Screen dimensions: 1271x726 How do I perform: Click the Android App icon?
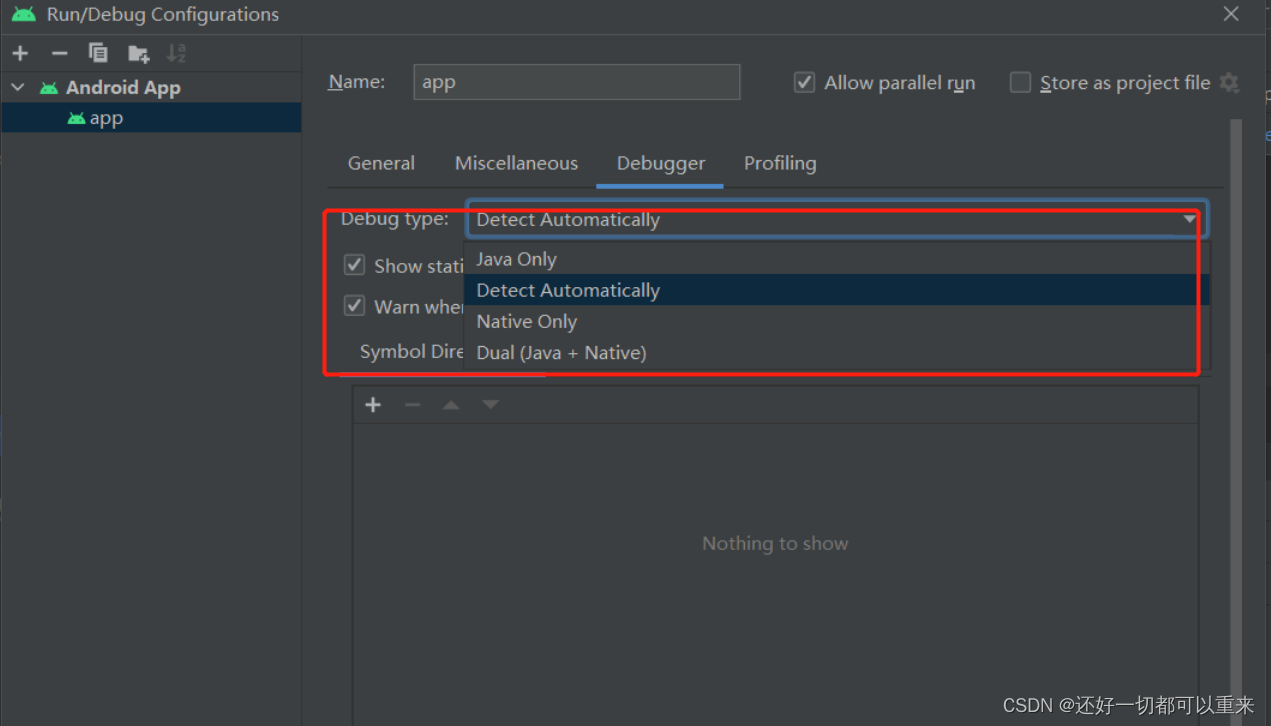(x=48, y=87)
